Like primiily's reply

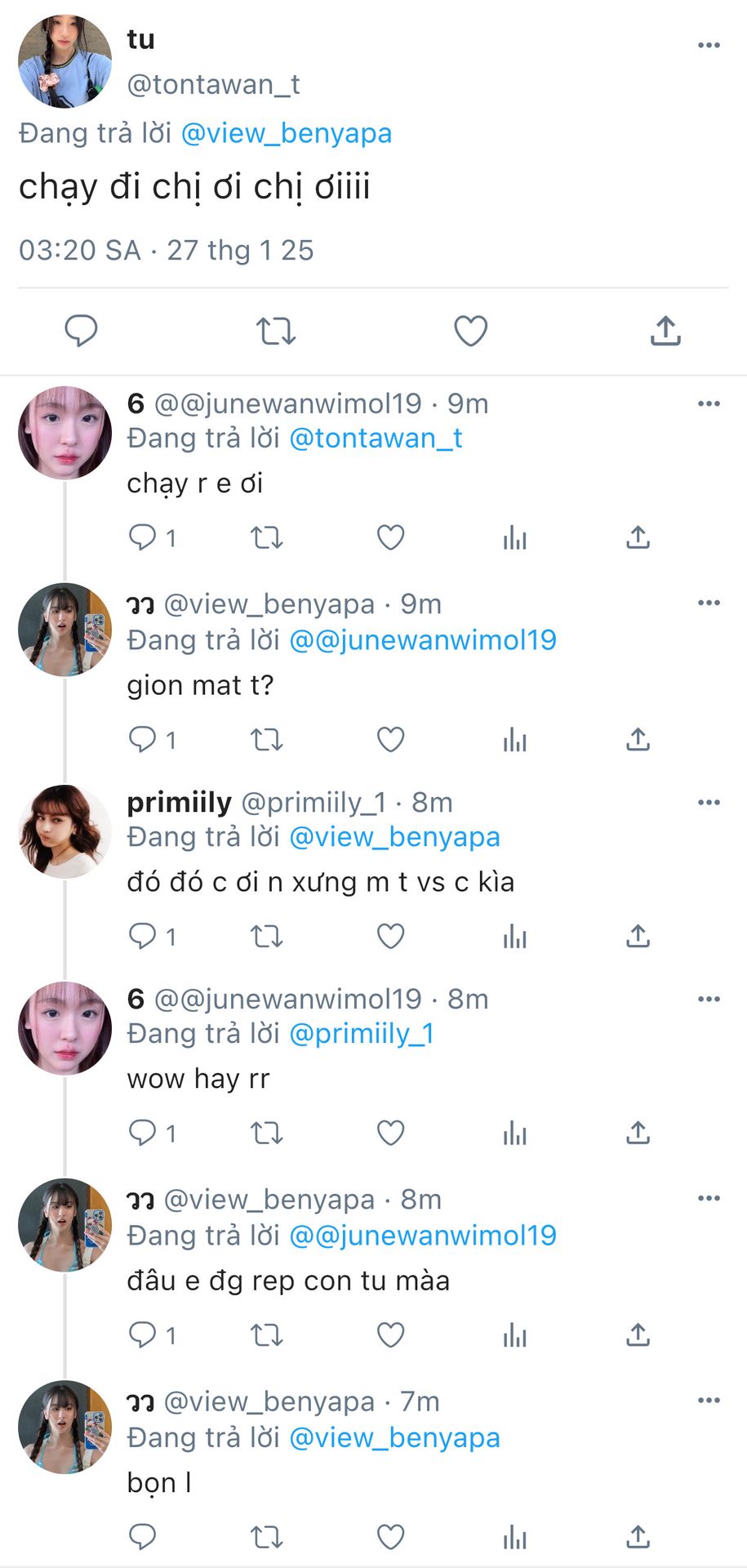390,936
